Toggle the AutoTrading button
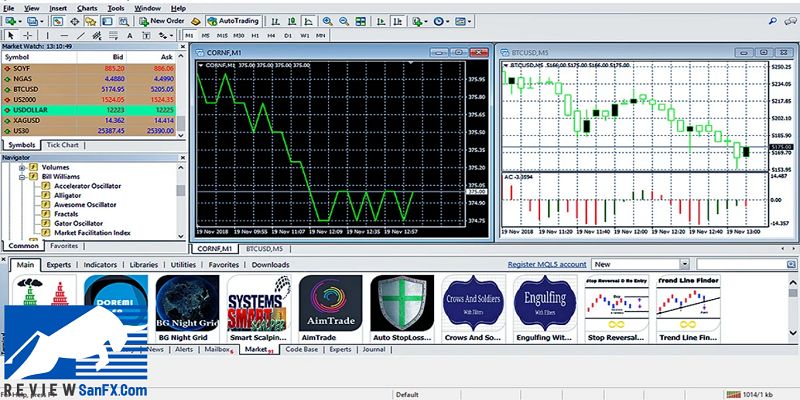Image resolution: width=800 pixels, height=400 pixels. coord(233,21)
